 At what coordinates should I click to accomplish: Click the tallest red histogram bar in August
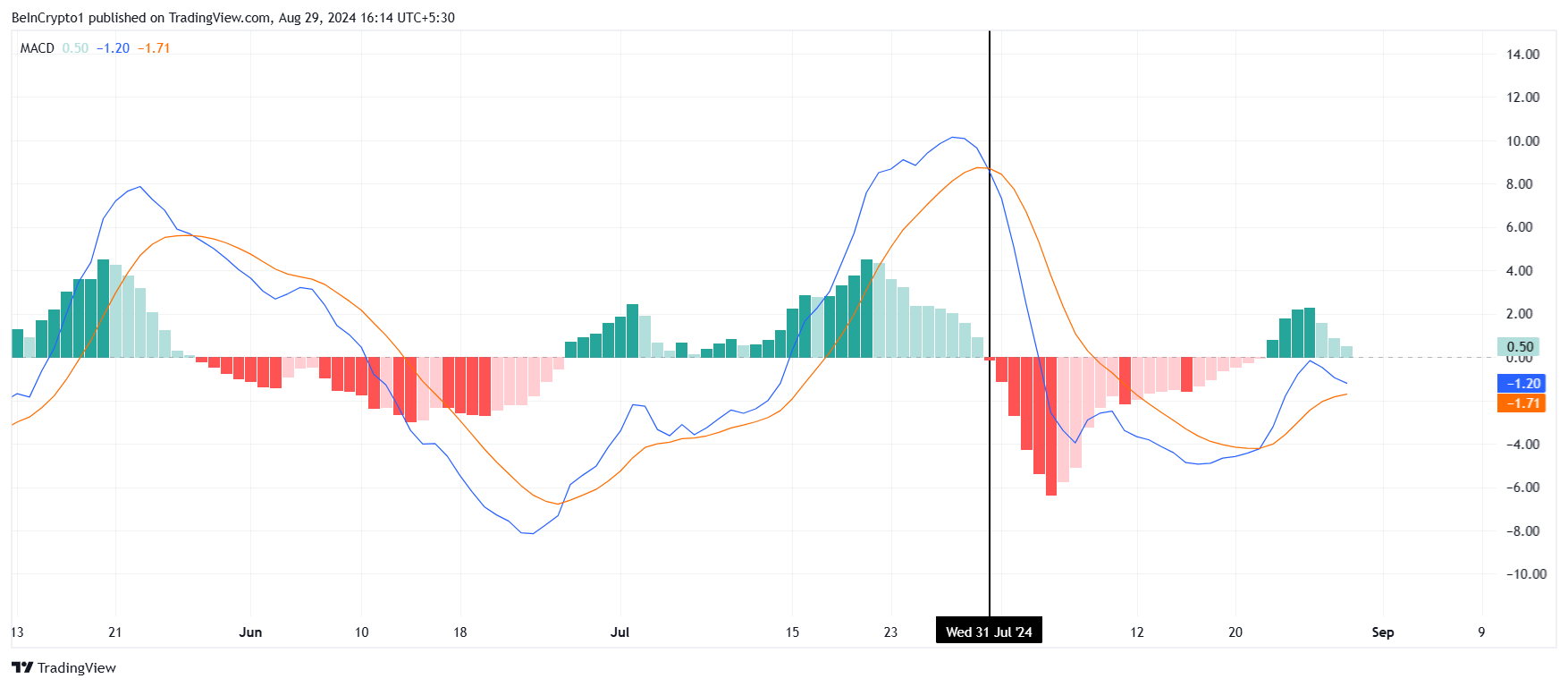1051,427
